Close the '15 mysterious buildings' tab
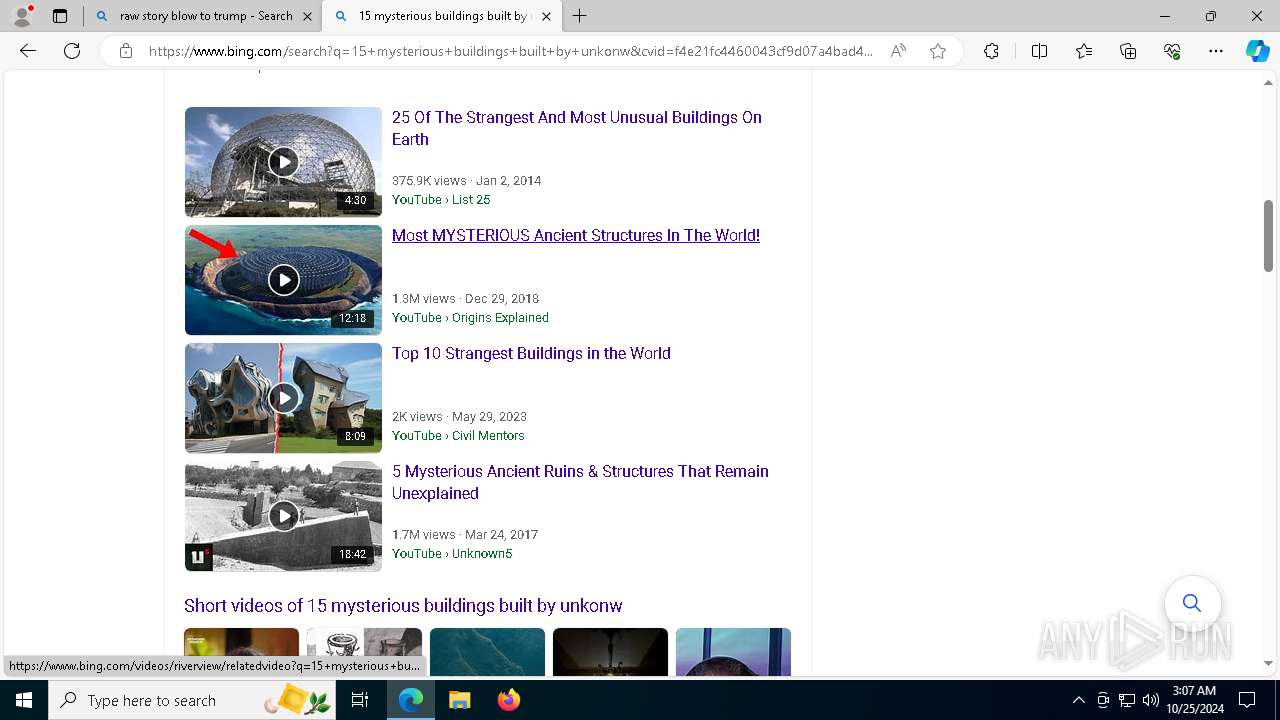This screenshot has height=720, width=1280. [546, 16]
